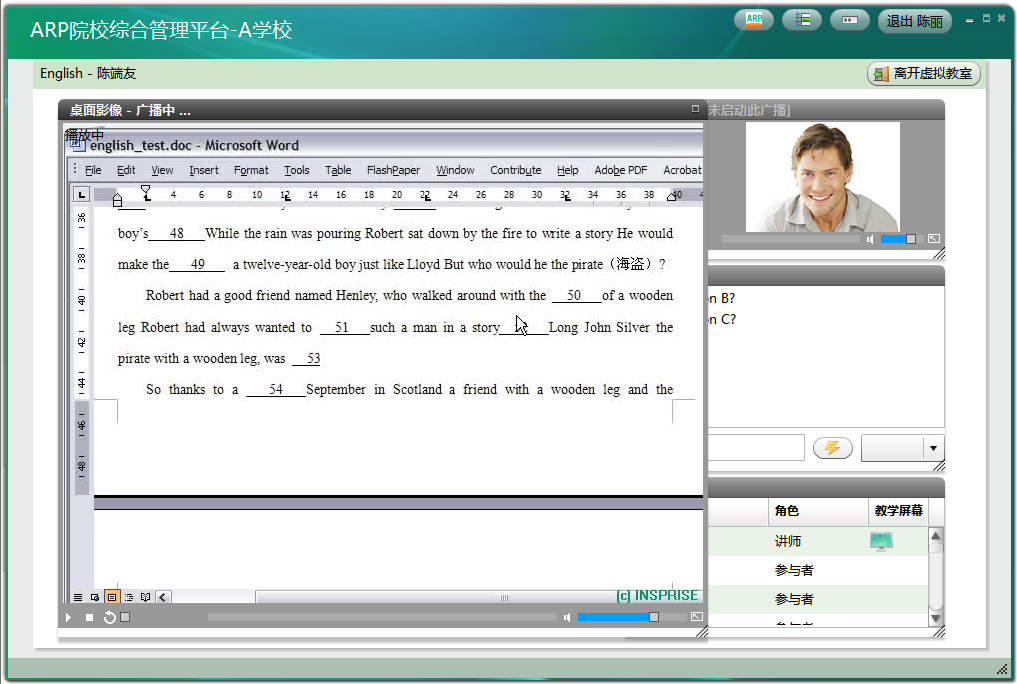Open the layout list icon button in header
The height and width of the screenshot is (684, 1017).
click(802, 20)
